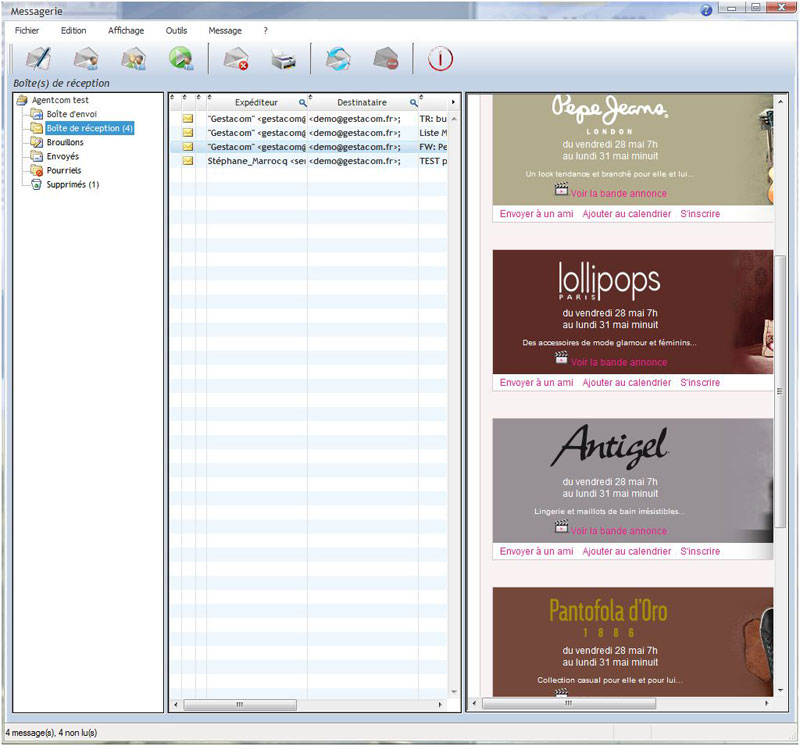This screenshot has height=746, width=800.
Task: Select the Boîte de réception (4) folder
Action: (89, 128)
